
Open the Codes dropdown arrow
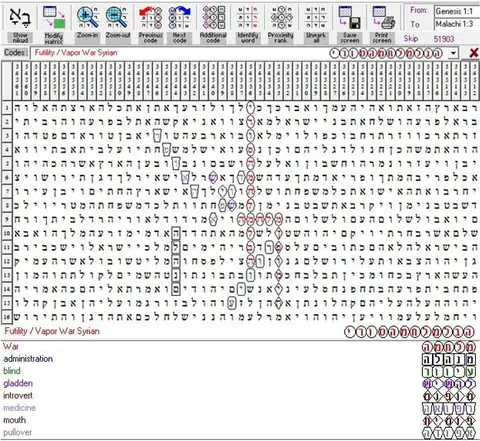click(453, 53)
